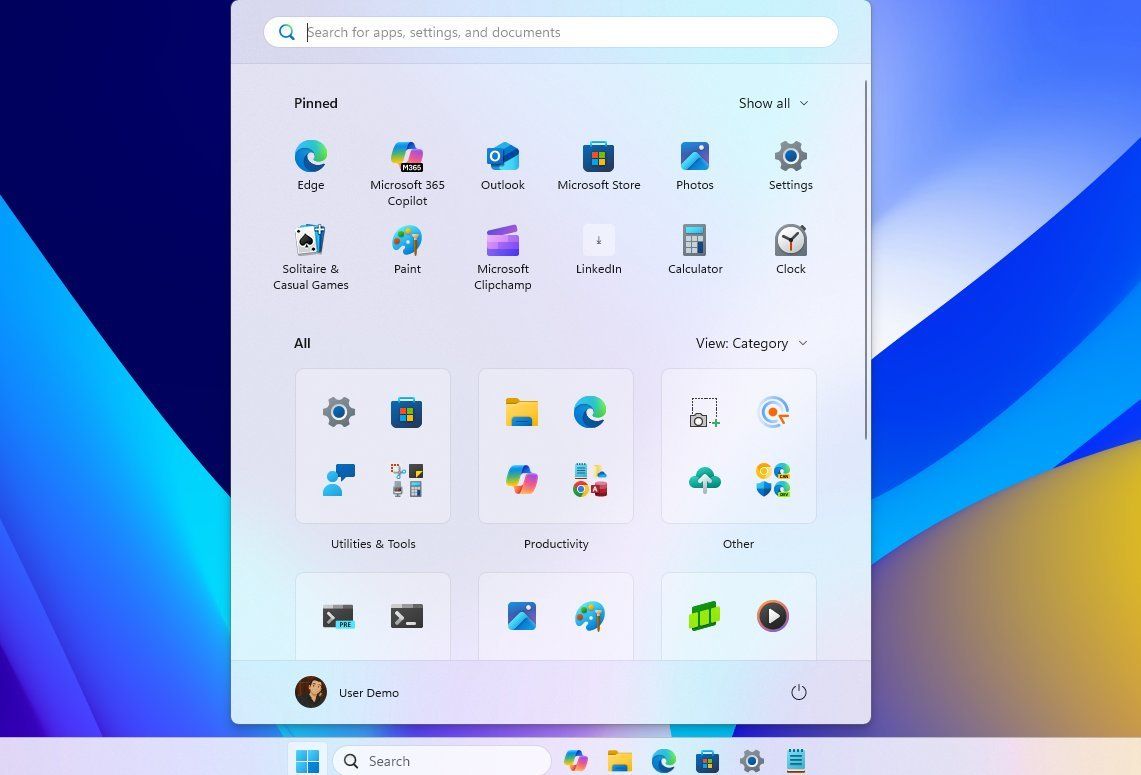Screen dimensions: 1141x775
Task: Open the Utilities & Tools category group
Action: tap(372, 445)
